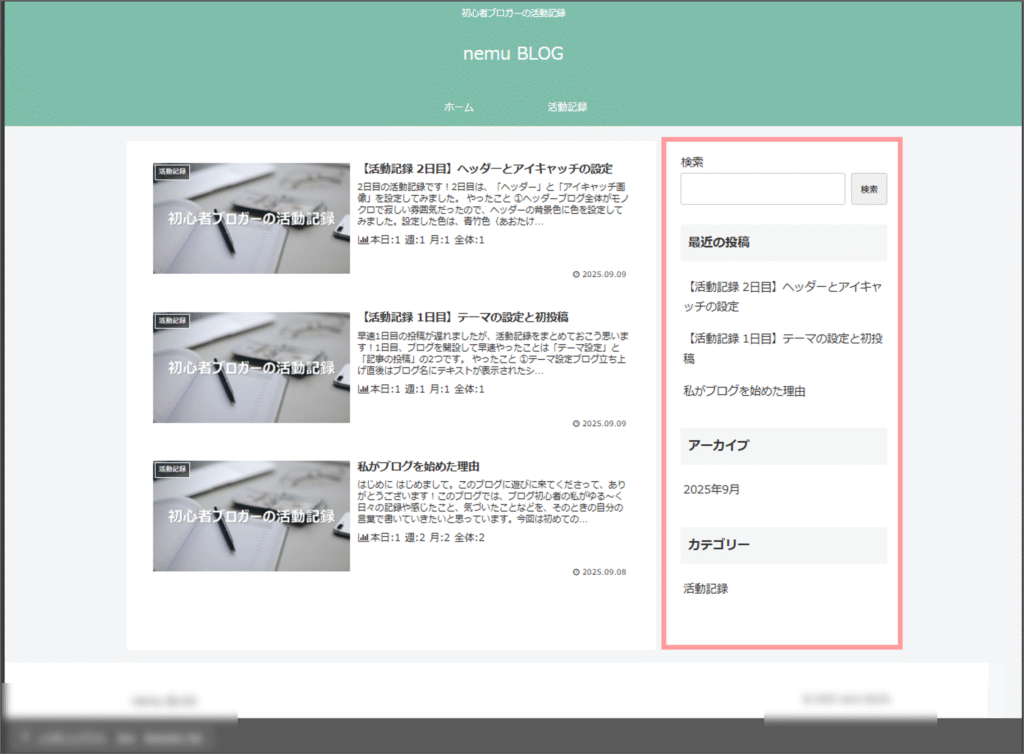Click the clock icon beside date 2025.09.08
Screen dimensions: 1024x754
(x=576, y=572)
